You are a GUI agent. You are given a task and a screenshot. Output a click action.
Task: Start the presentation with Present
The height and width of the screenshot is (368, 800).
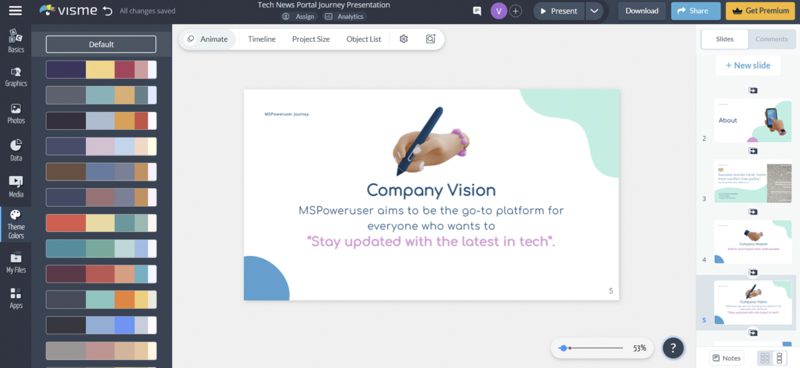point(559,11)
